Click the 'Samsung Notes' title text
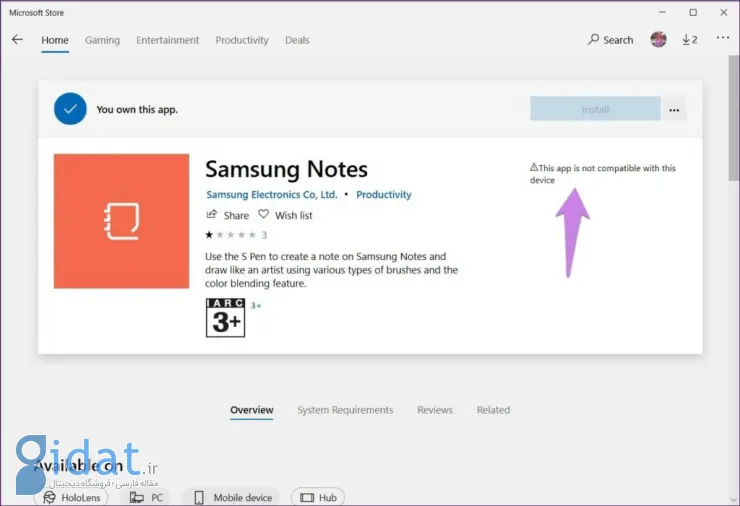The image size is (740, 506). [x=286, y=169]
